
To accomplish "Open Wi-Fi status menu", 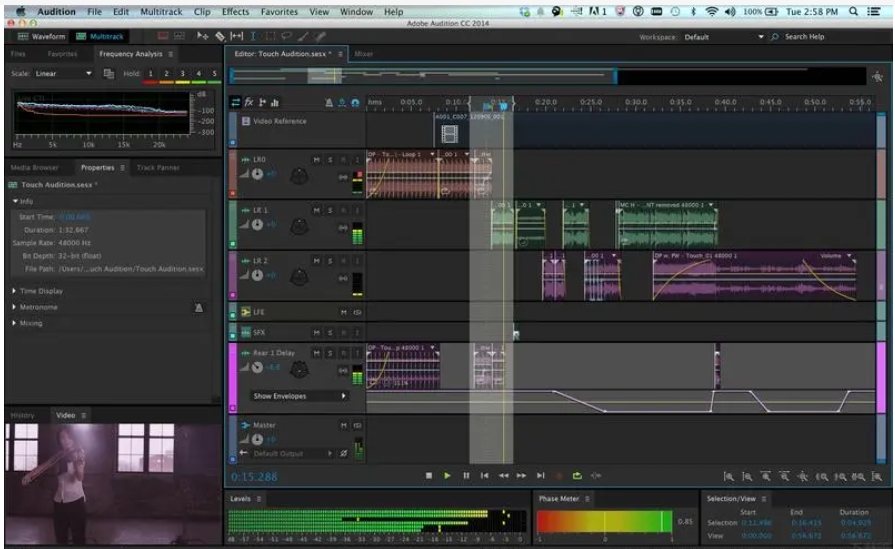I will (x=711, y=11).
